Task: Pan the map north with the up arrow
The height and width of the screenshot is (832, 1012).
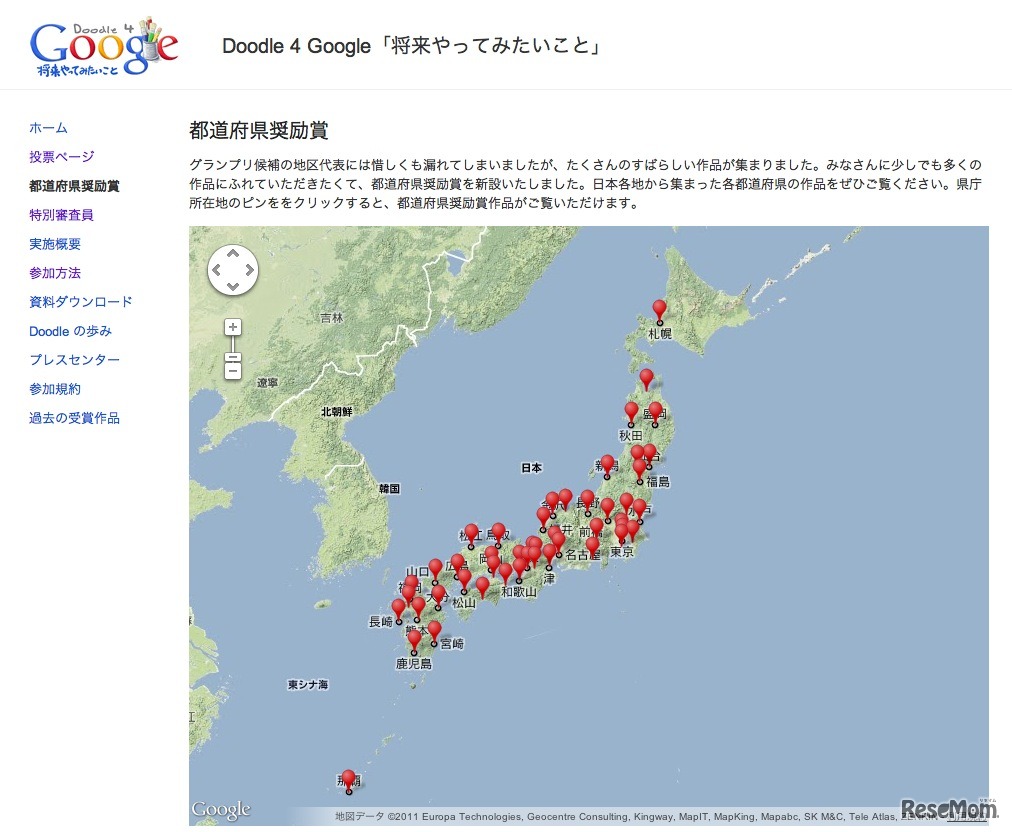Action: point(233,254)
